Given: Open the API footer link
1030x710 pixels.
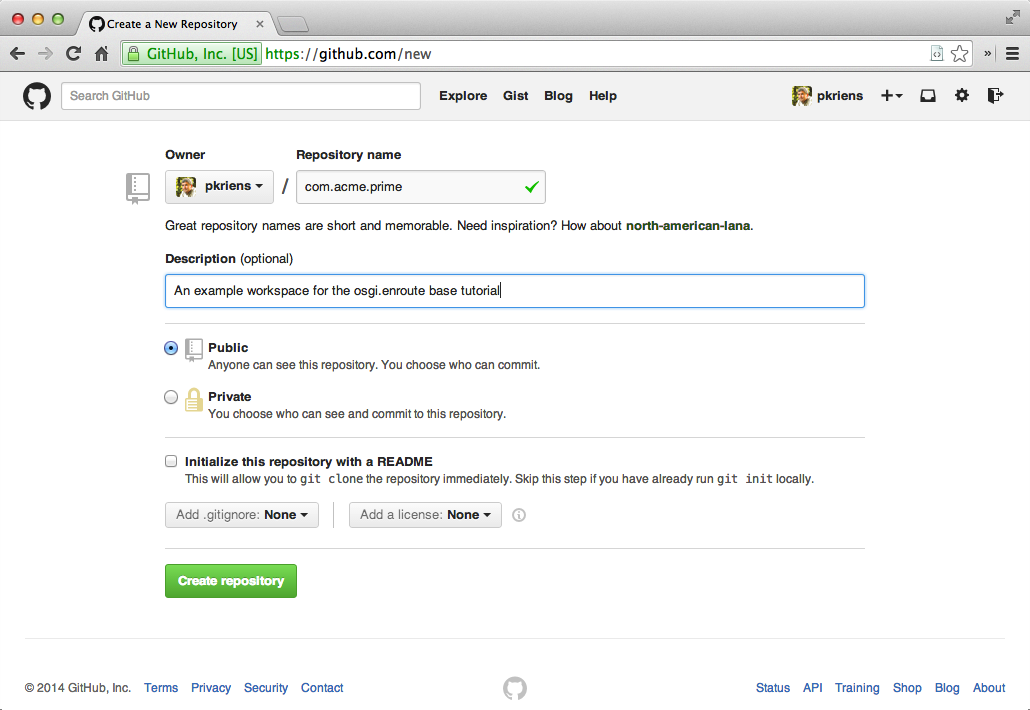Looking at the screenshot, I should [x=813, y=688].
